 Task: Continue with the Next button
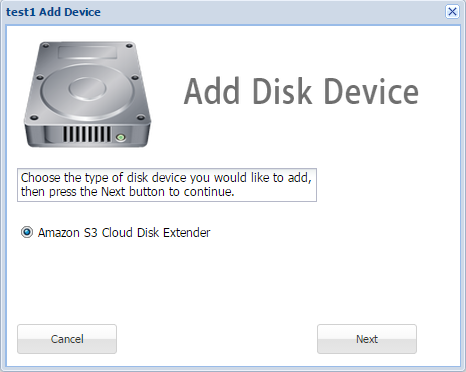367,339
